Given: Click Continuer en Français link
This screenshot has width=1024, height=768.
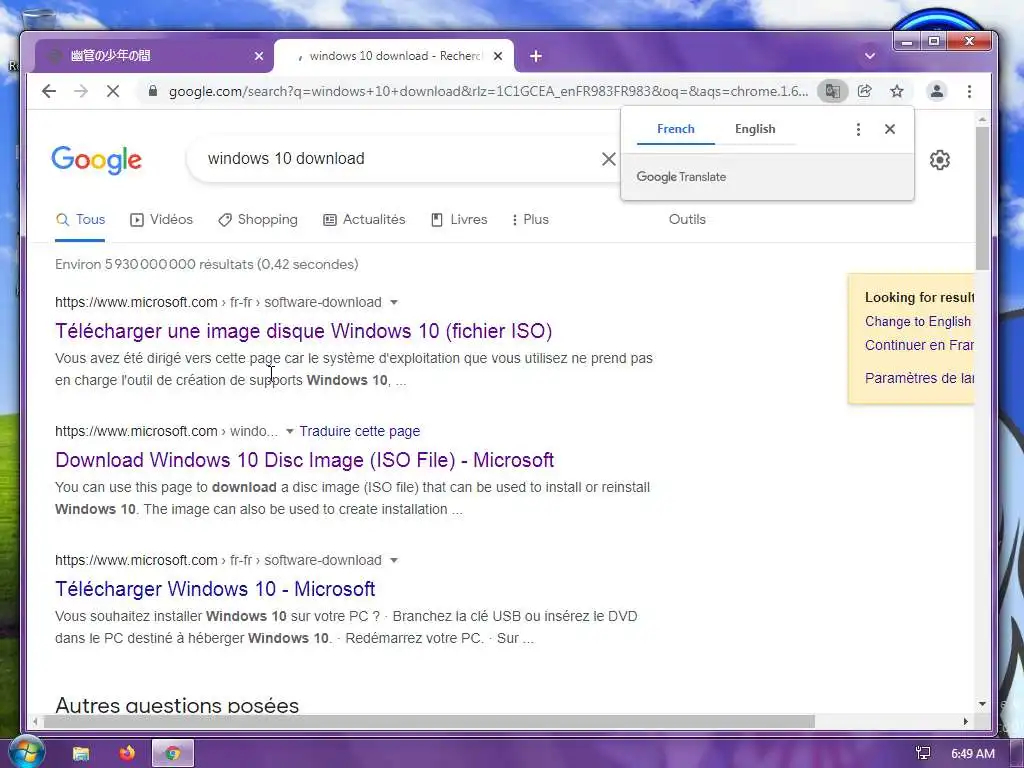Looking at the screenshot, I should pyautogui.click(x=919, y=345).
